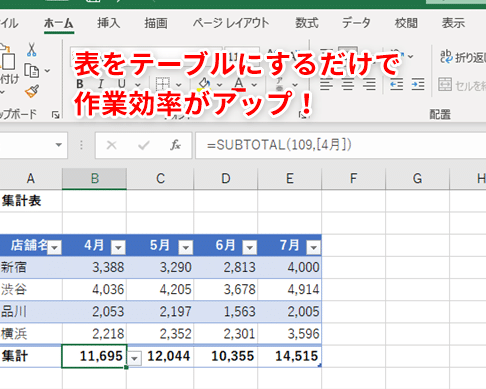Open 4月 column filter dropdown
This screenshot has height=389, width=486.
click(118, 248)
